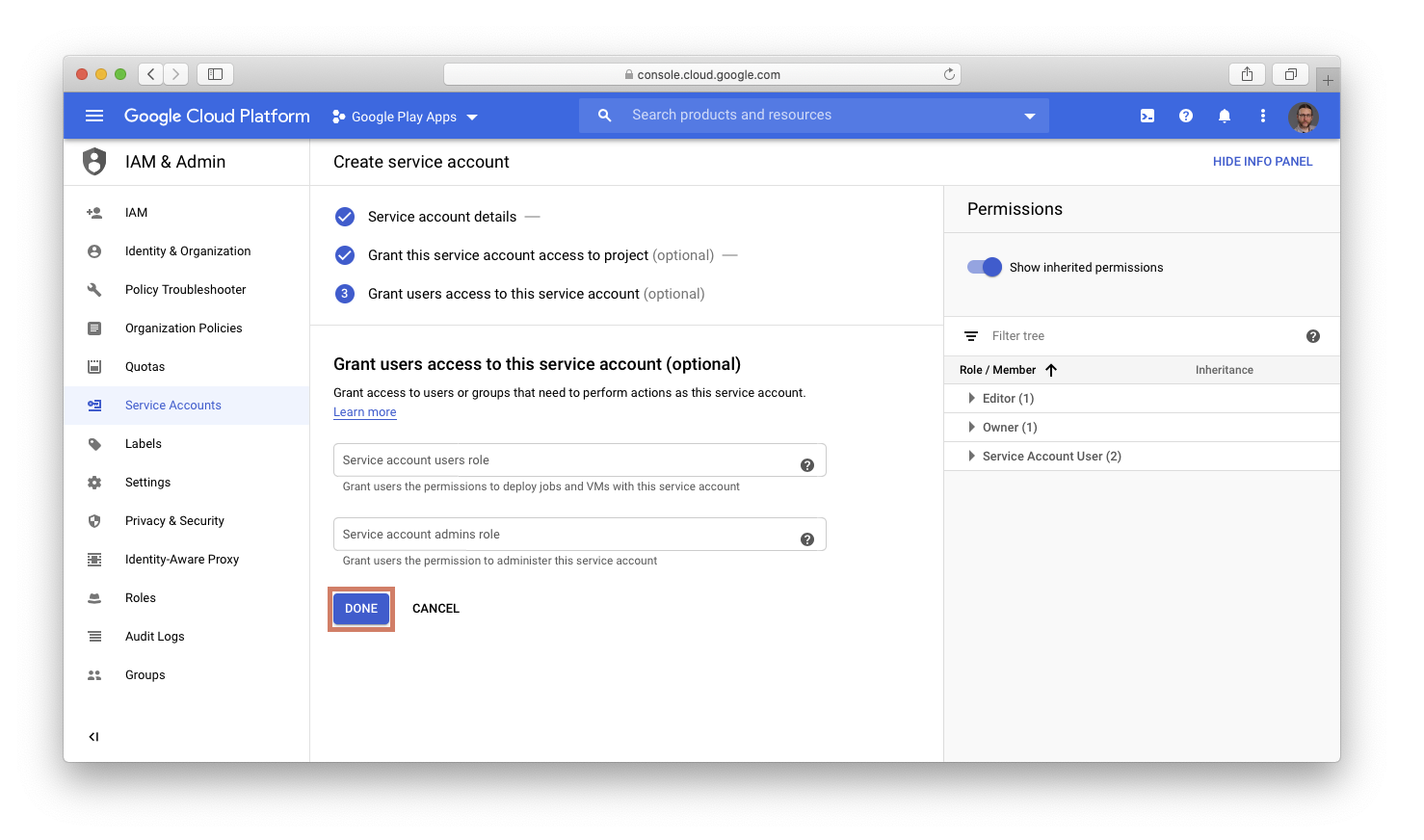Screen dimensions: 1424x840
Task: Open the notifications bell
Action: [1225, 116]
